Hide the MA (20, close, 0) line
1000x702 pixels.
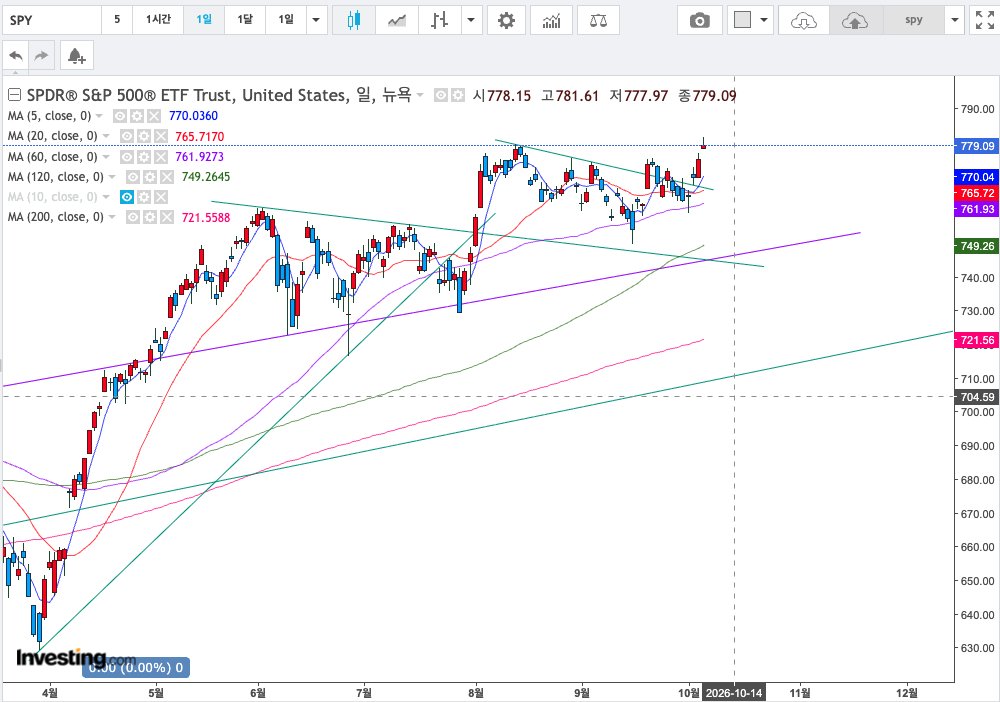click(127, 136)
